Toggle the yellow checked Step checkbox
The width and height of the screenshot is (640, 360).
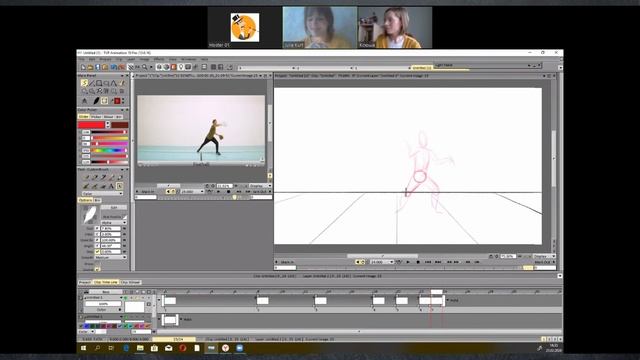coord(97,251)
